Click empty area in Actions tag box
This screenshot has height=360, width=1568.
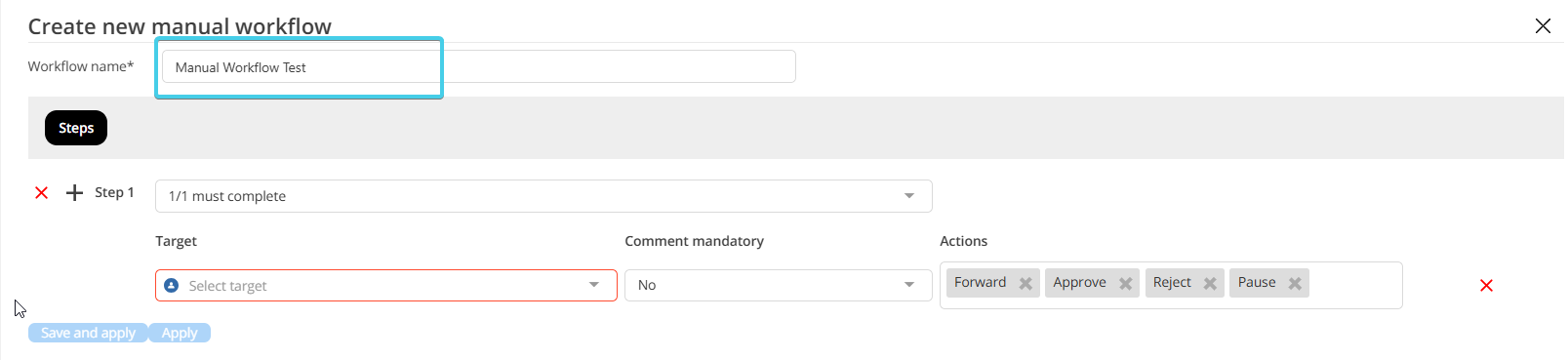pos(1354,285)
